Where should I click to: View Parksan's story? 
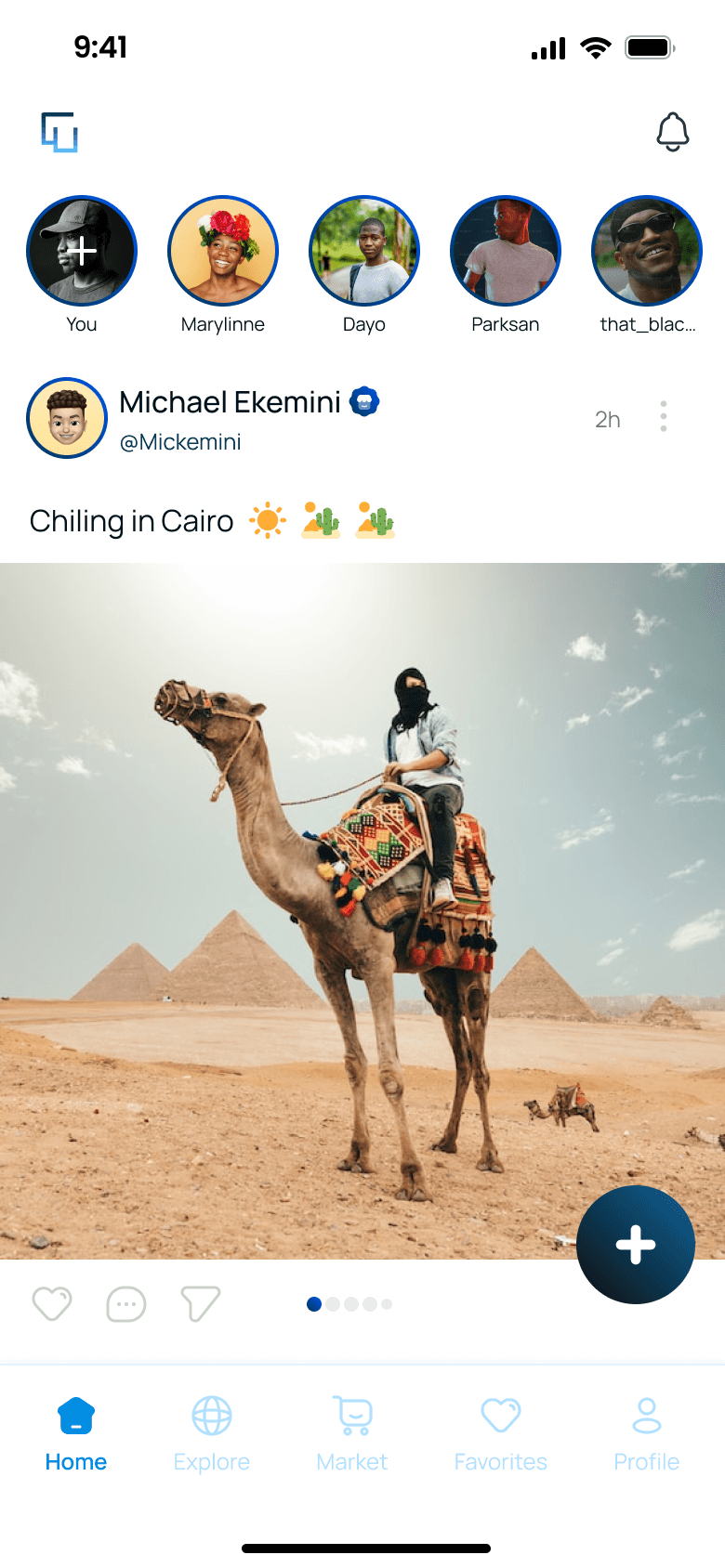[506, 251]
